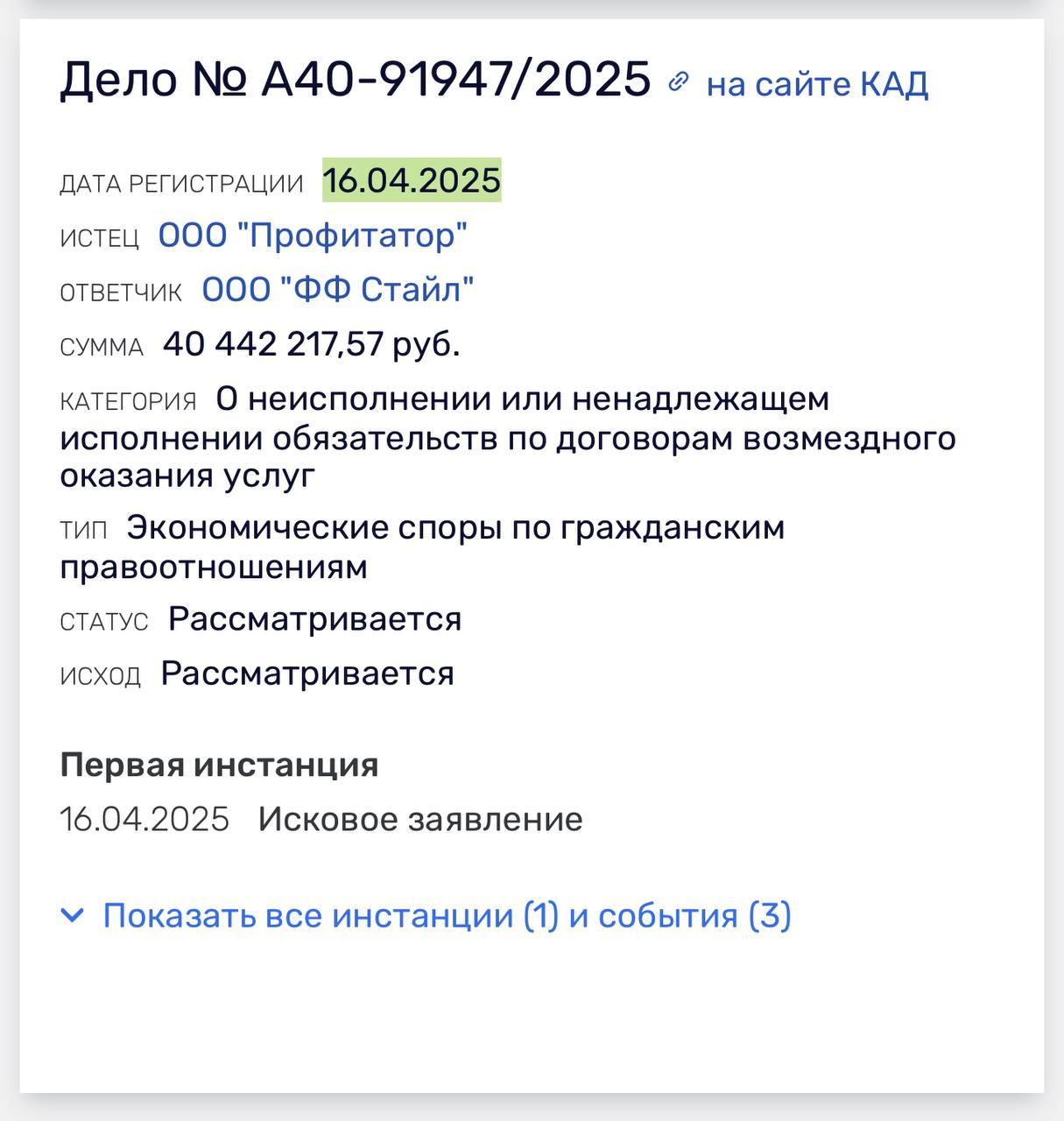Click "Рассматривается" next to the ИСХОД label
This screenshot has height=1121, width=1064.
[x=307, y=673]
